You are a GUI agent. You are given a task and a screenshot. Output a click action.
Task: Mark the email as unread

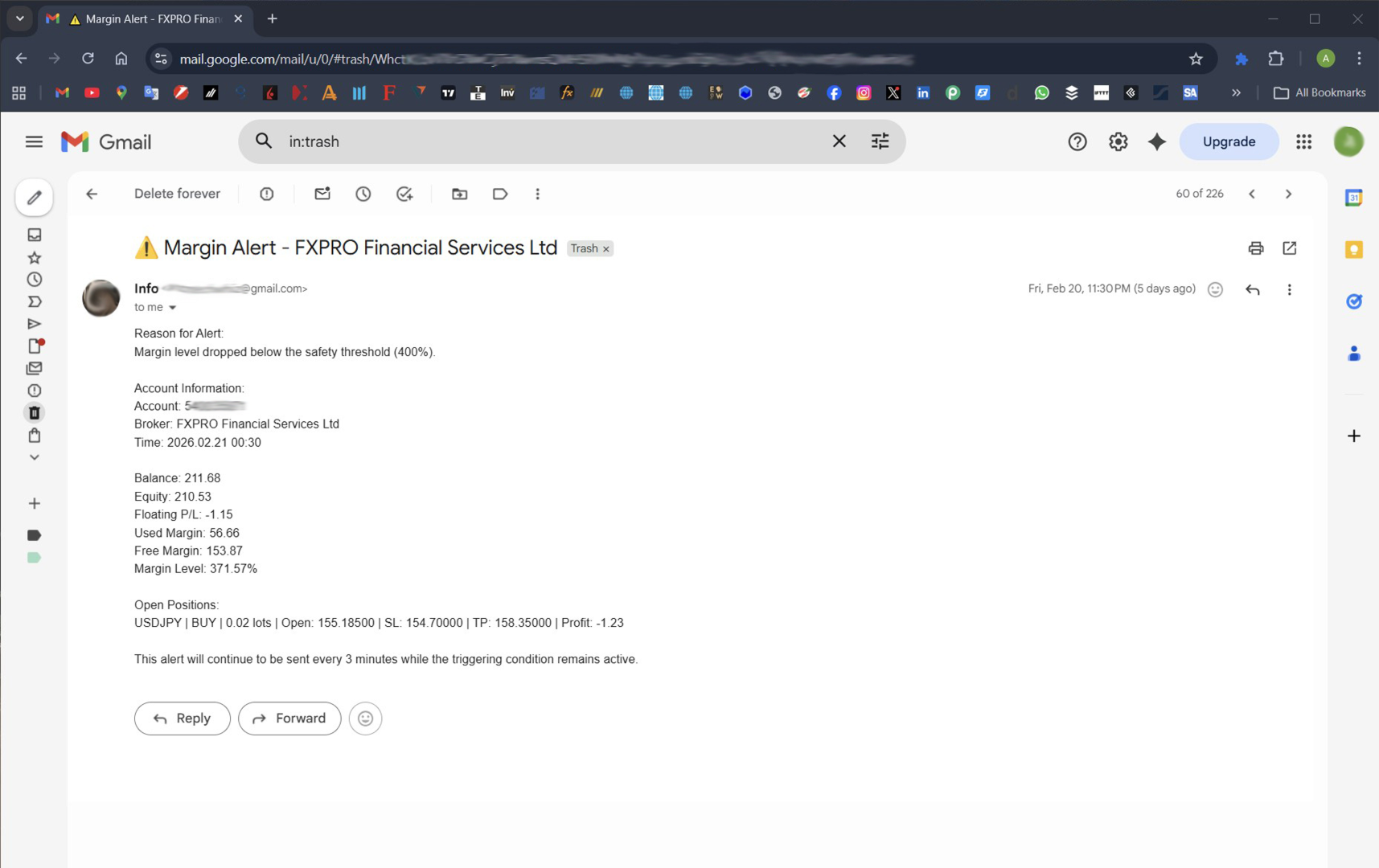[322, 194]
